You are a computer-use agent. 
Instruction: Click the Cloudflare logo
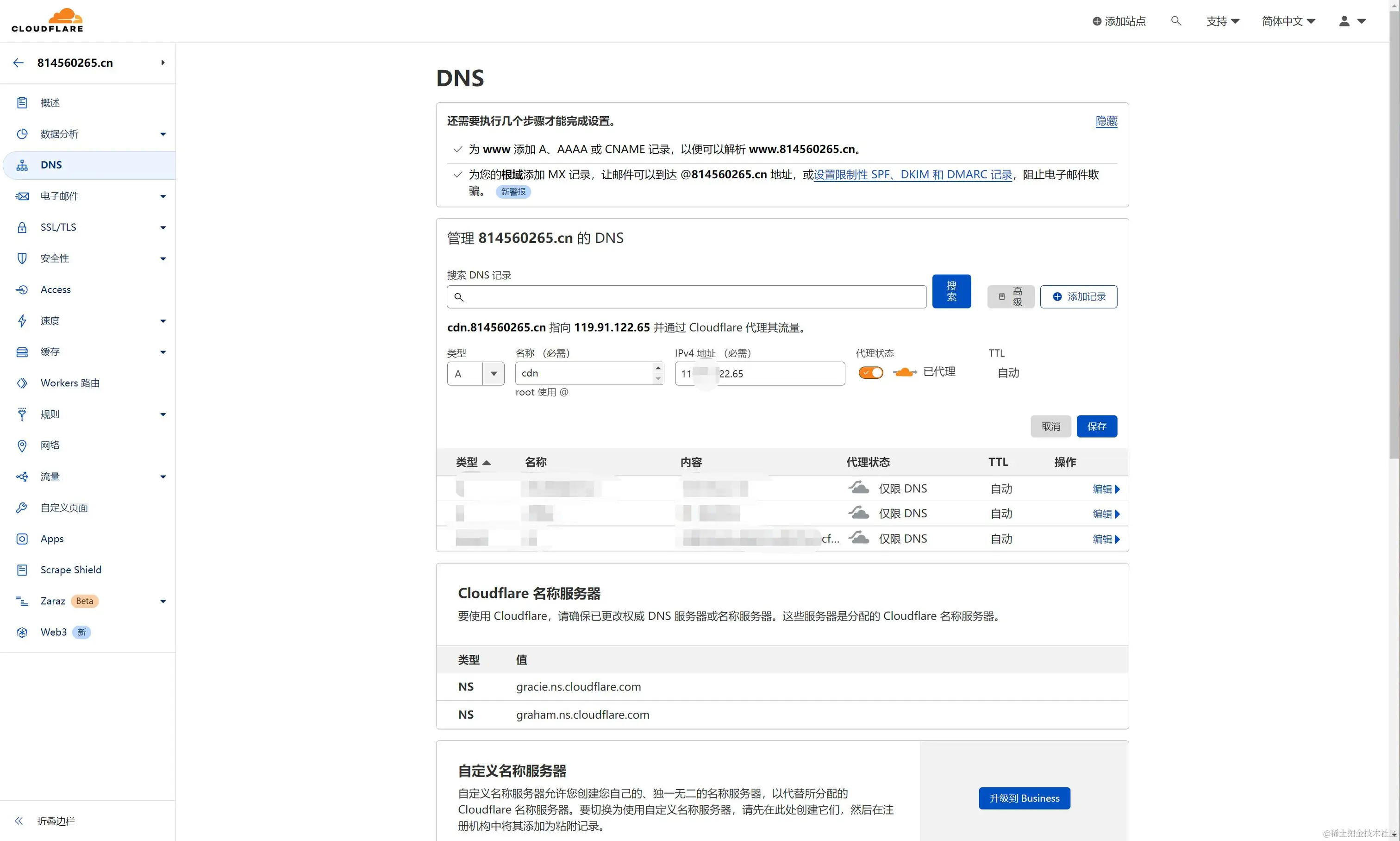click(48, 20)
